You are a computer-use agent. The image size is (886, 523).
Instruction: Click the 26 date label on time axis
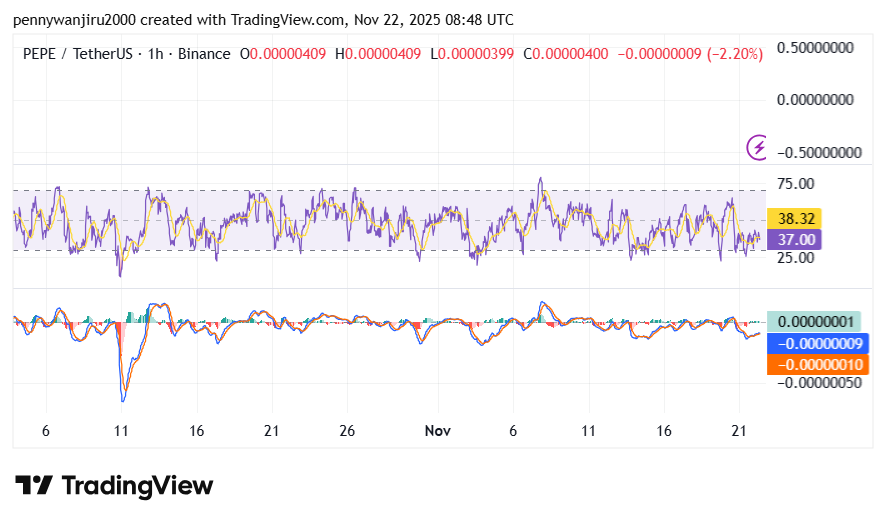pos(347,431)
